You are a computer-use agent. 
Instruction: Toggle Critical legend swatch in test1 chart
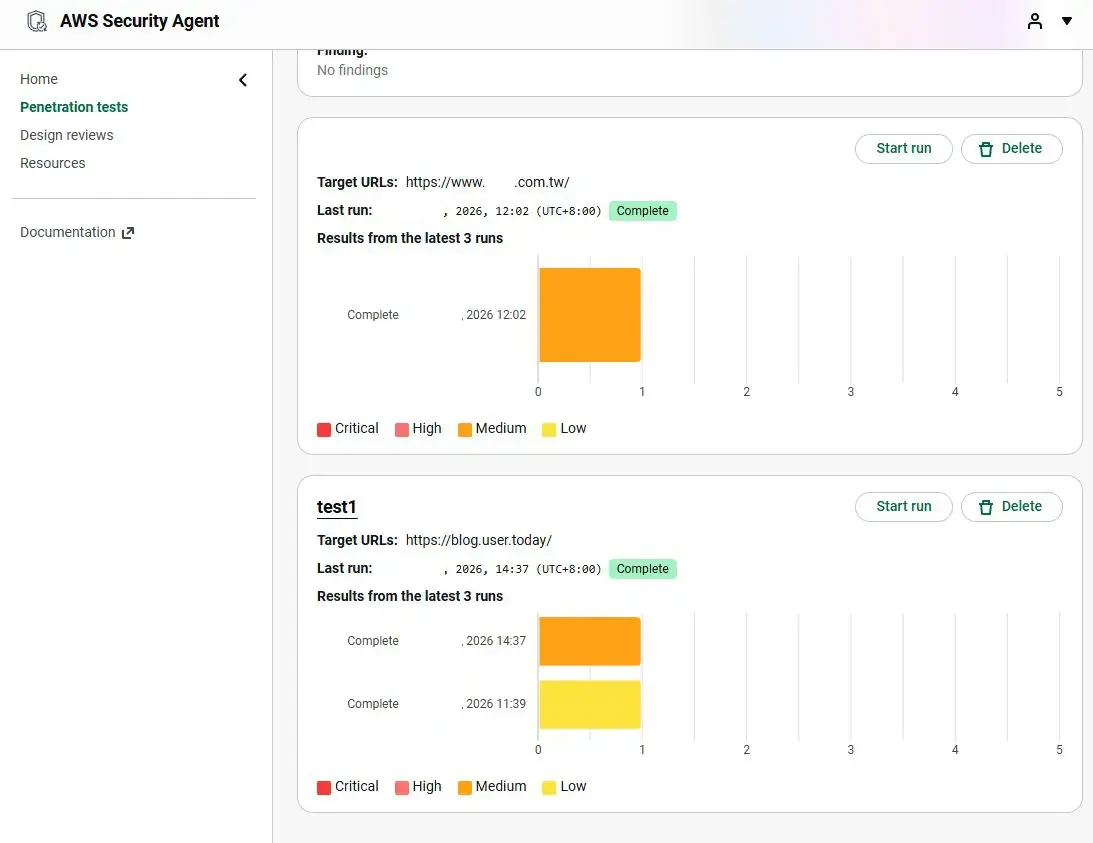pos(324,787)
